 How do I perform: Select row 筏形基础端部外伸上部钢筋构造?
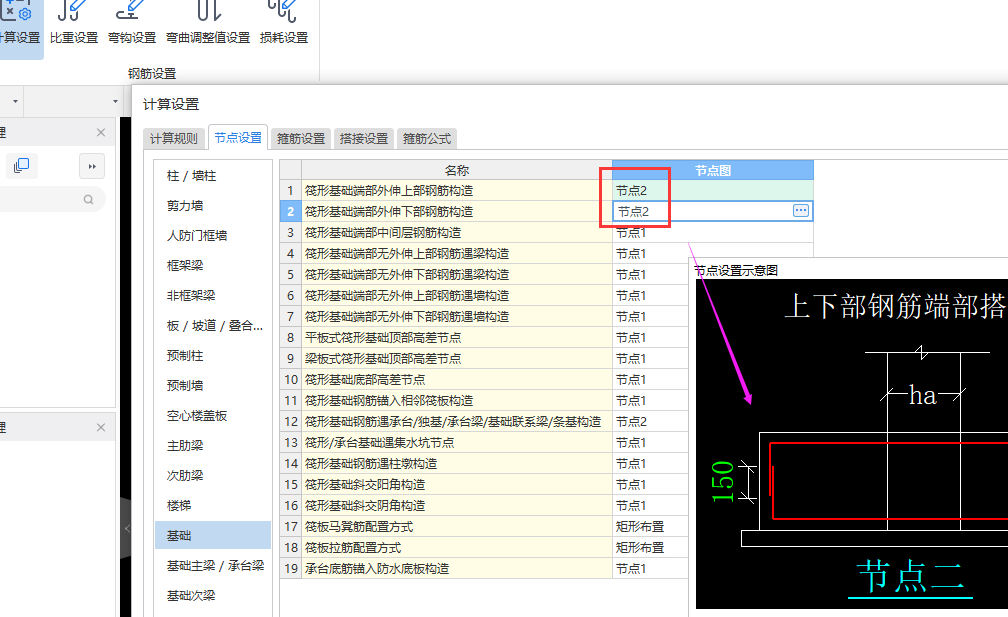(456, 191)
